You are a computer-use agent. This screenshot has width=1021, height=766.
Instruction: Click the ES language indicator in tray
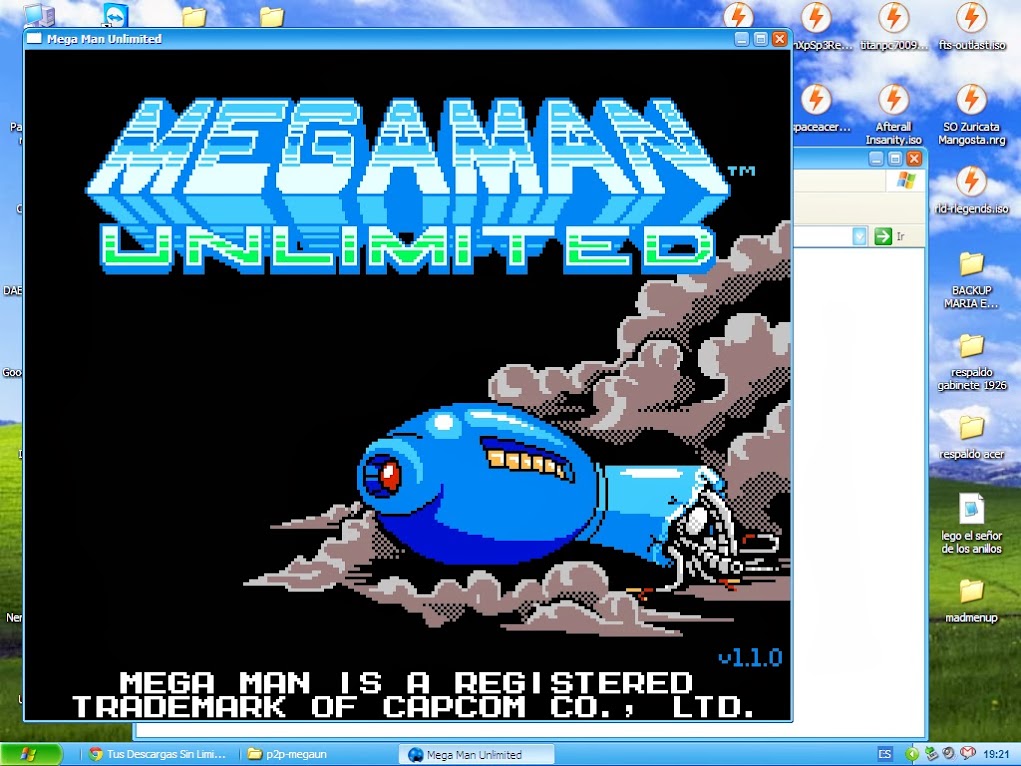[884, 754]
